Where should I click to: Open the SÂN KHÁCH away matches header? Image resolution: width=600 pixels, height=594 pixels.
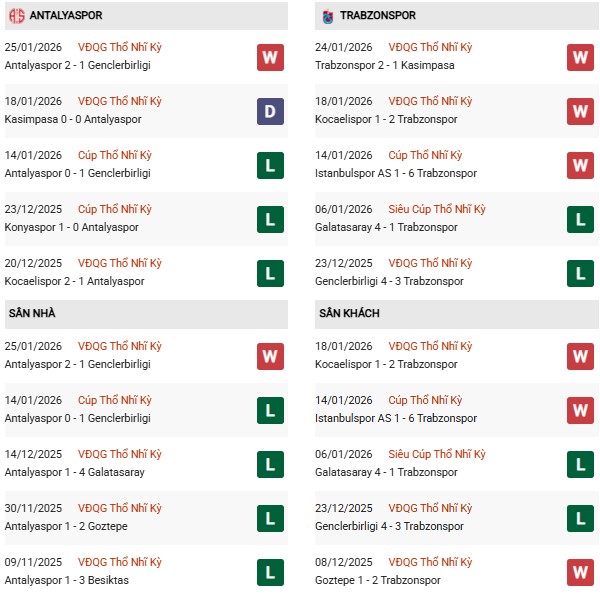351,314
